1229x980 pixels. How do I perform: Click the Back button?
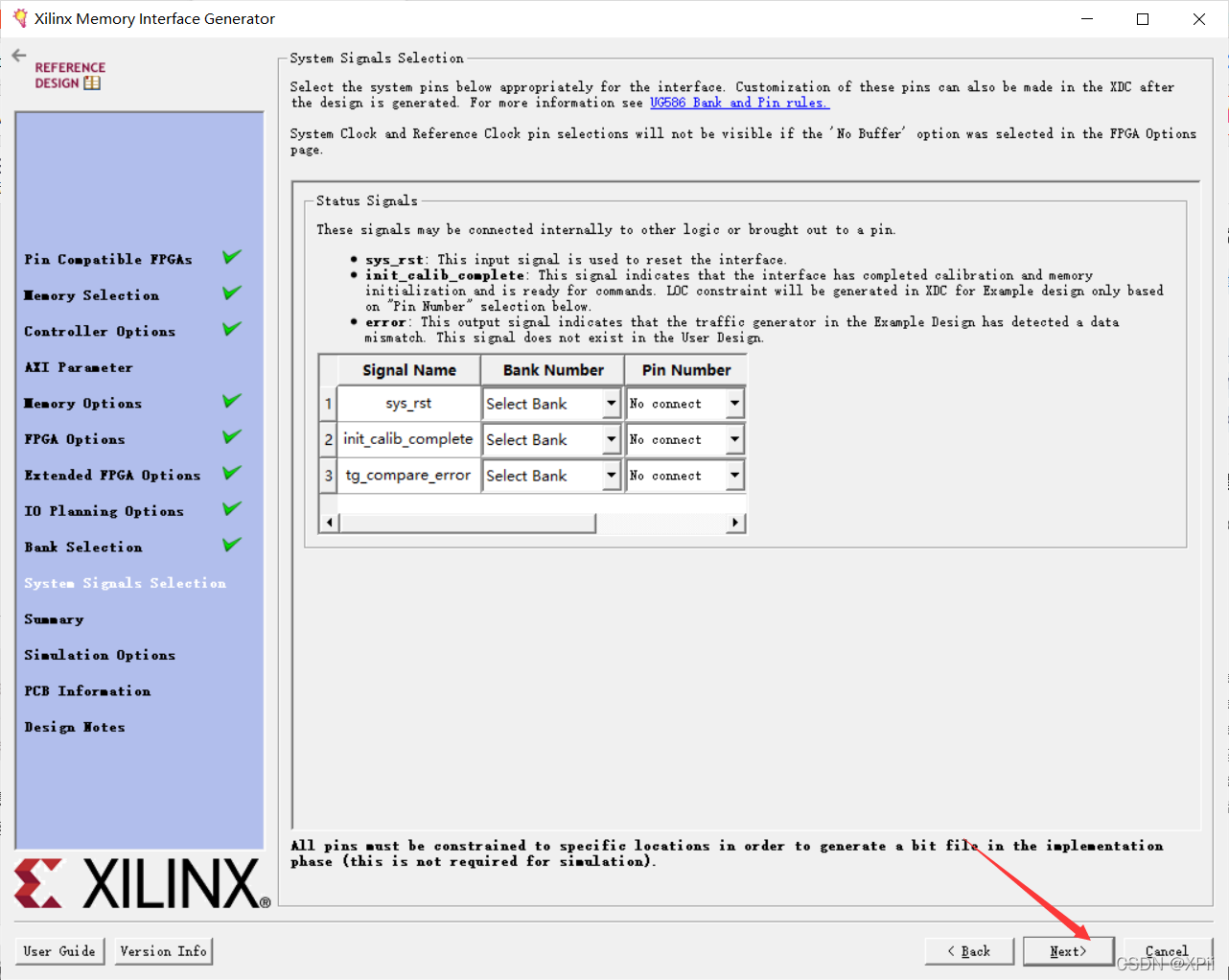coord(969,951)
